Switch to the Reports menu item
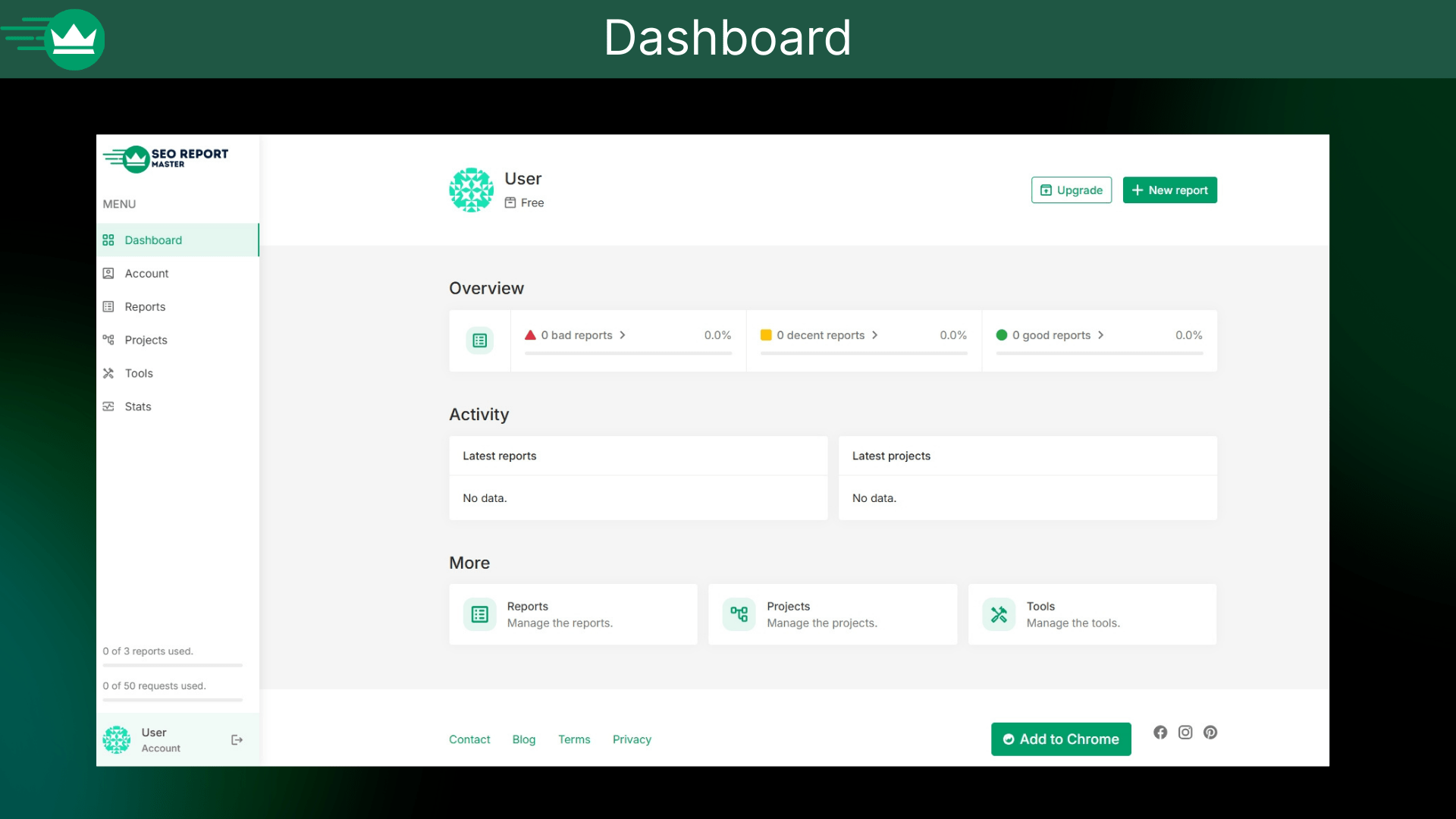The height and width of the screenshot is (819, 1456). click(x=145, y=306)
